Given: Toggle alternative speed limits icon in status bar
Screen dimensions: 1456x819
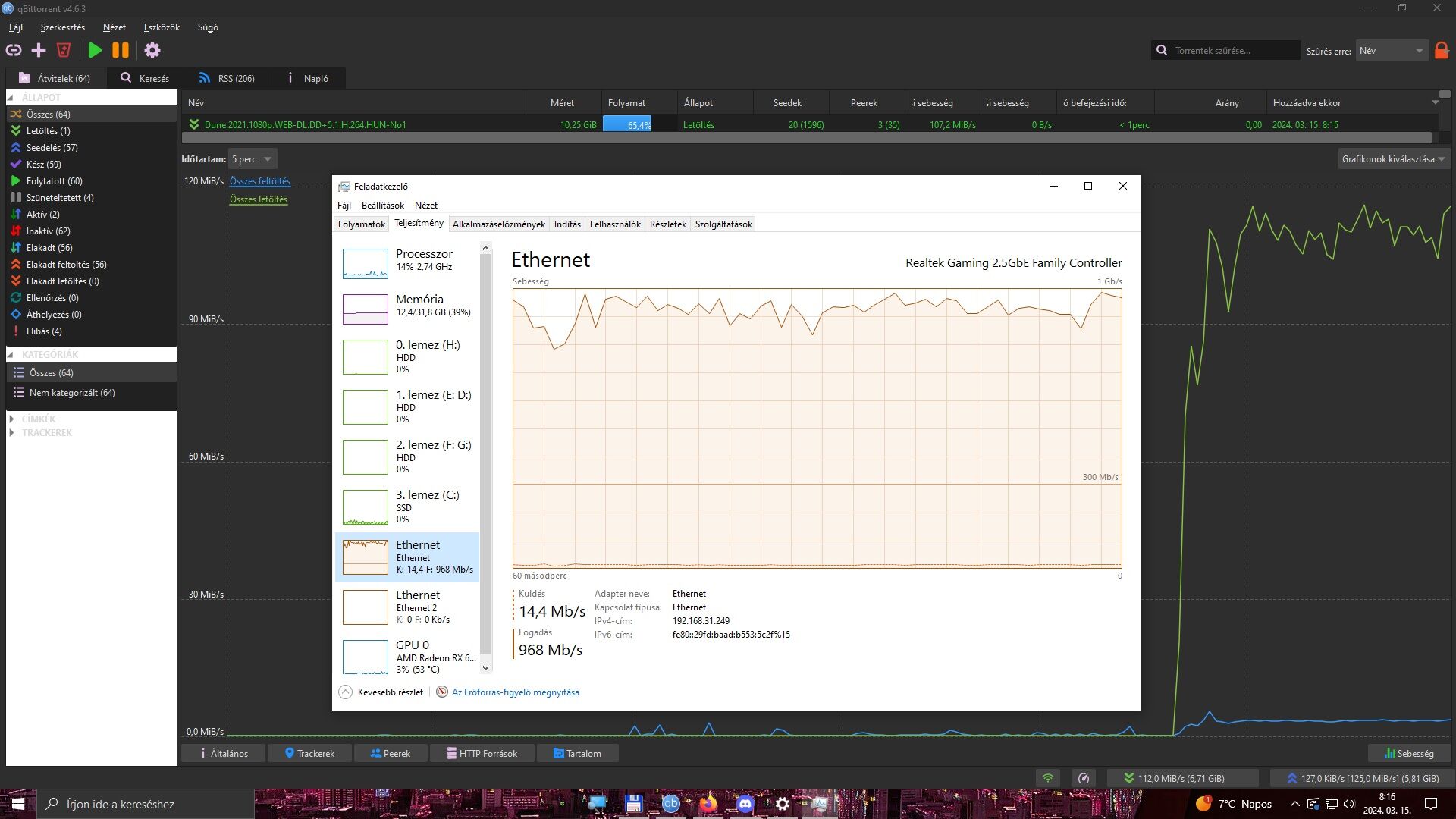Looking at the screenshot, I should [x=1084, y=778].
